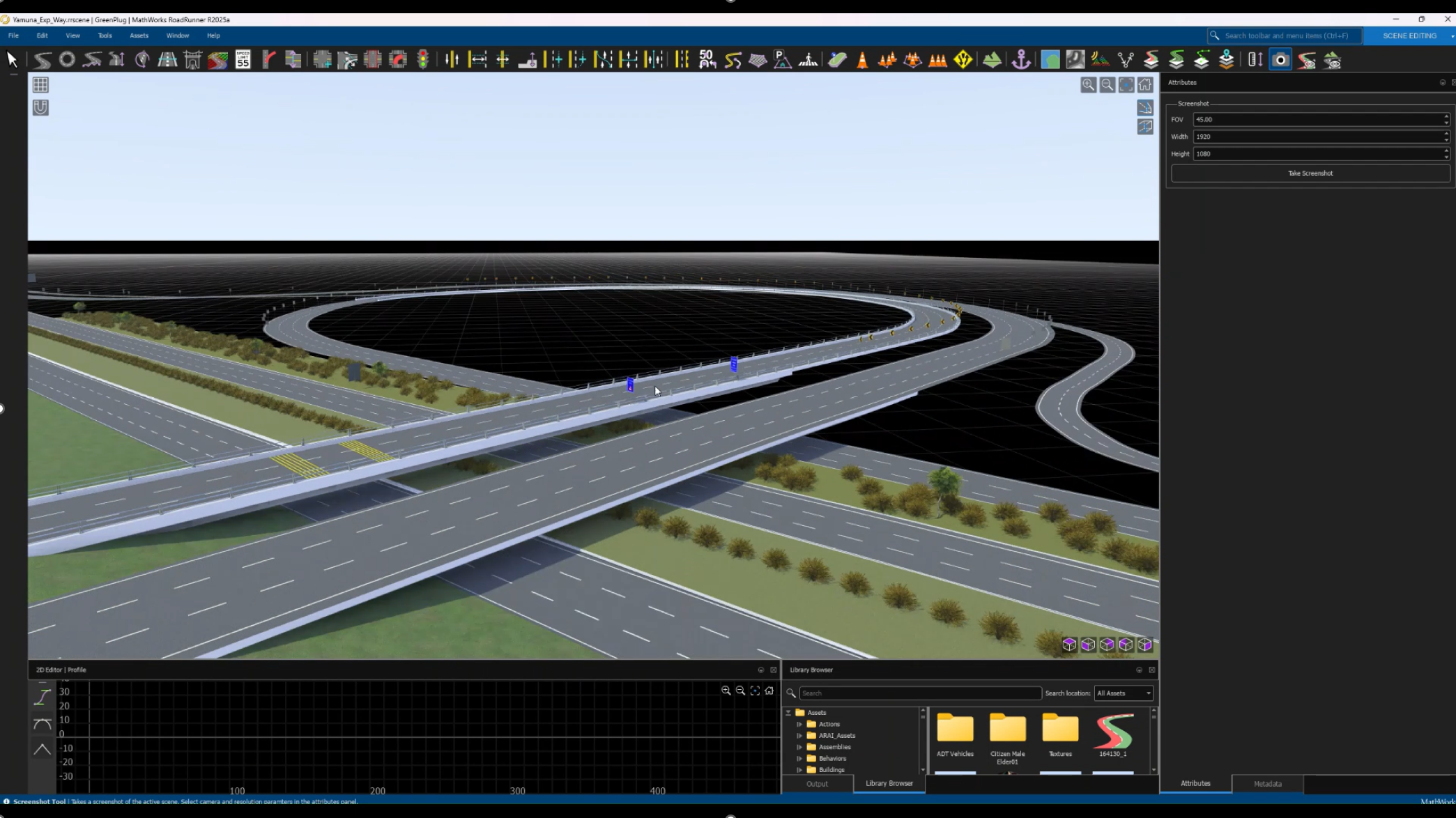Select the Screenshot camera tool

point(1280,60)
